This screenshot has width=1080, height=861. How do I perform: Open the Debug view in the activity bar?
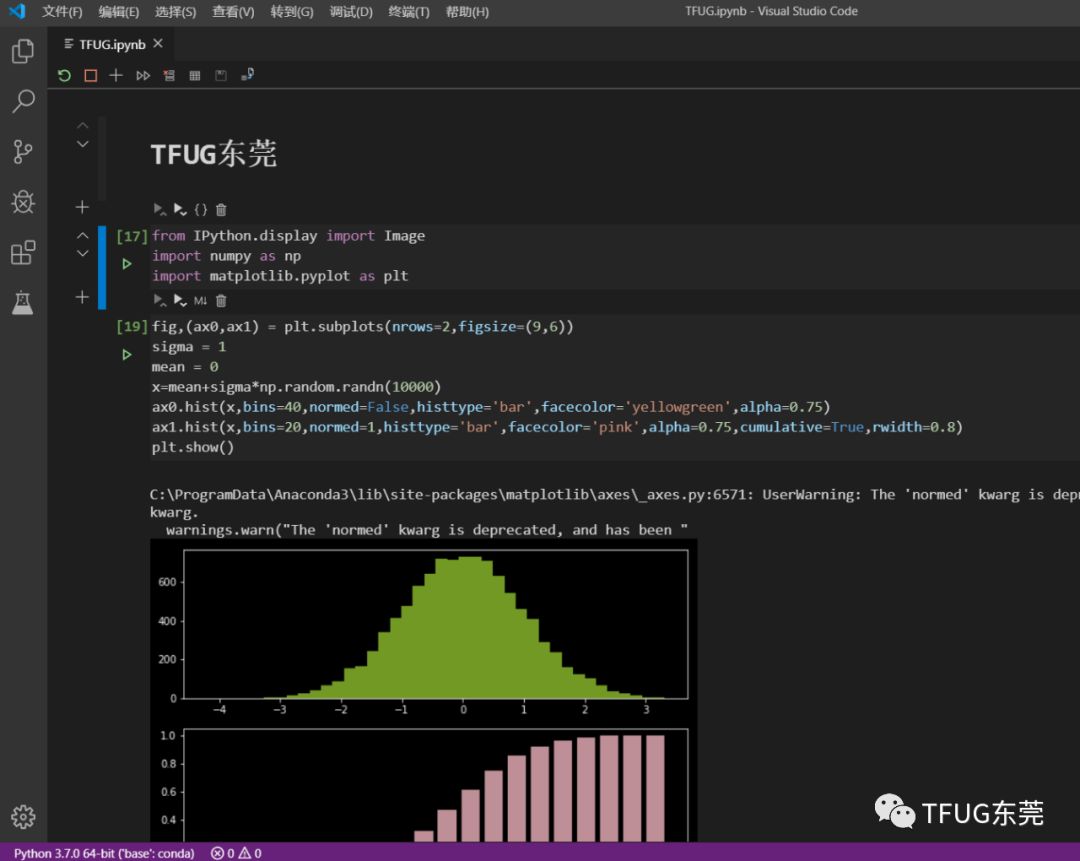point(23,202)
